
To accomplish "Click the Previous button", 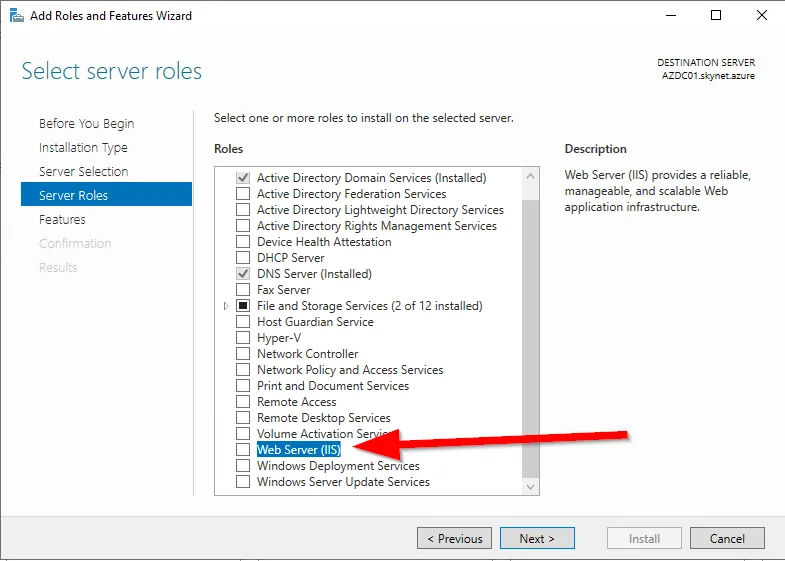I will tap(455, 538).
